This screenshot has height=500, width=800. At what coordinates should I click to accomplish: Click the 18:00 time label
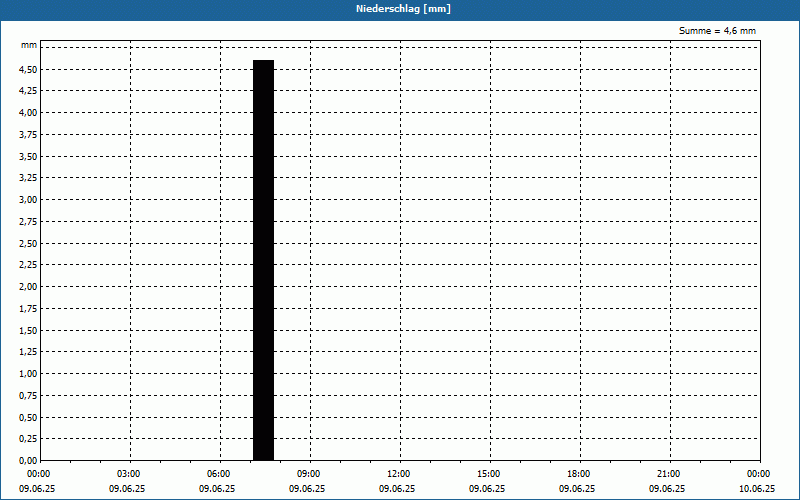click(x=579, y=474)
